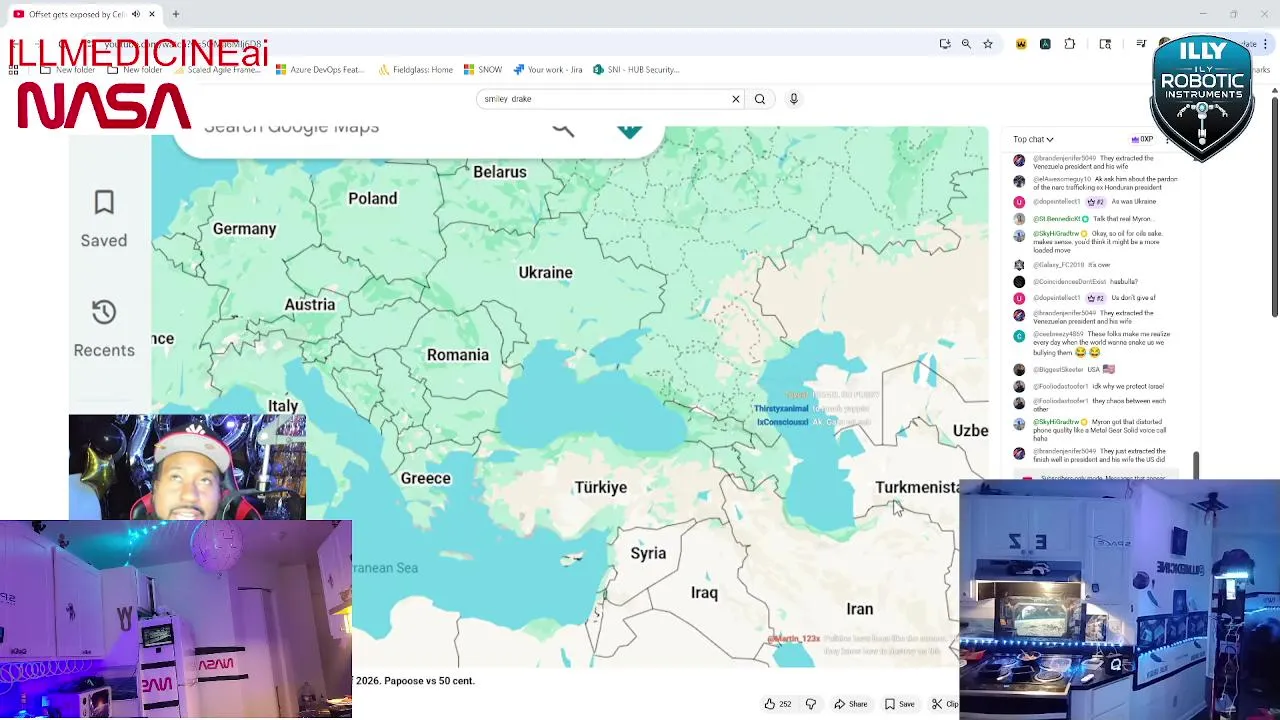Click the video title text 'Papoose vs 50 cent'

tap(429, 681)
